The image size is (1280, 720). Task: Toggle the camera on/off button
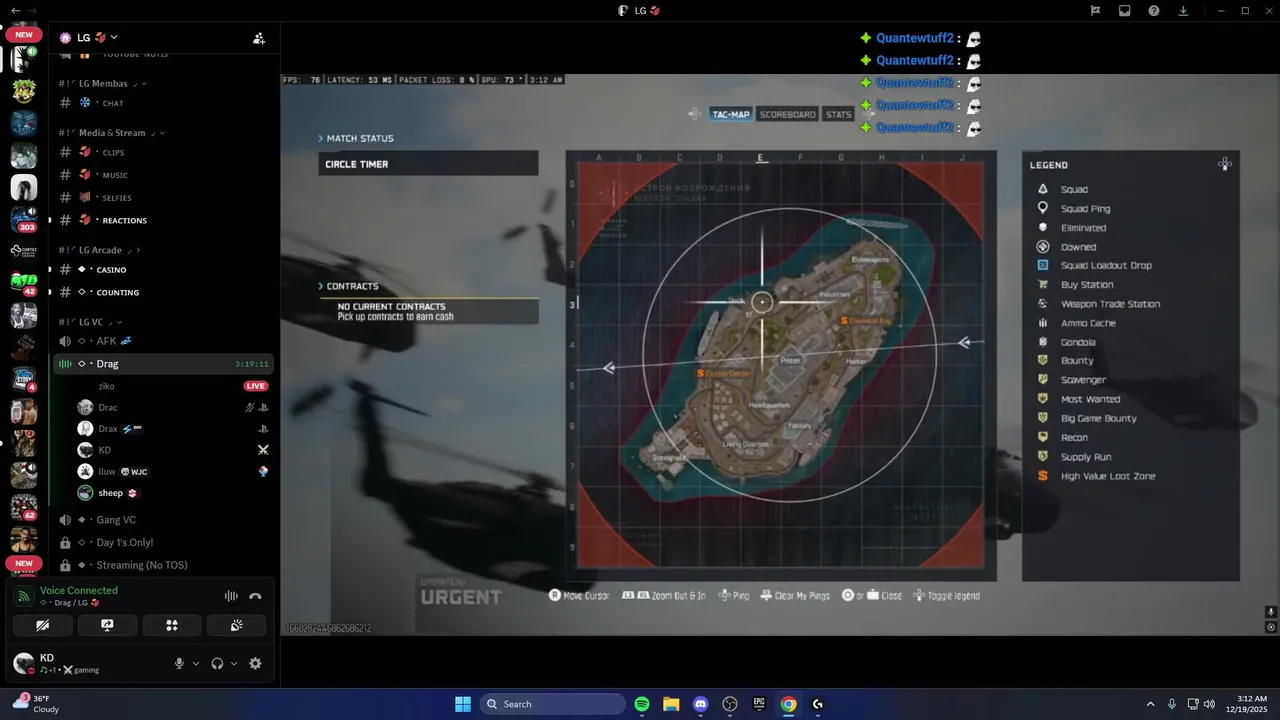click(43, 625)
